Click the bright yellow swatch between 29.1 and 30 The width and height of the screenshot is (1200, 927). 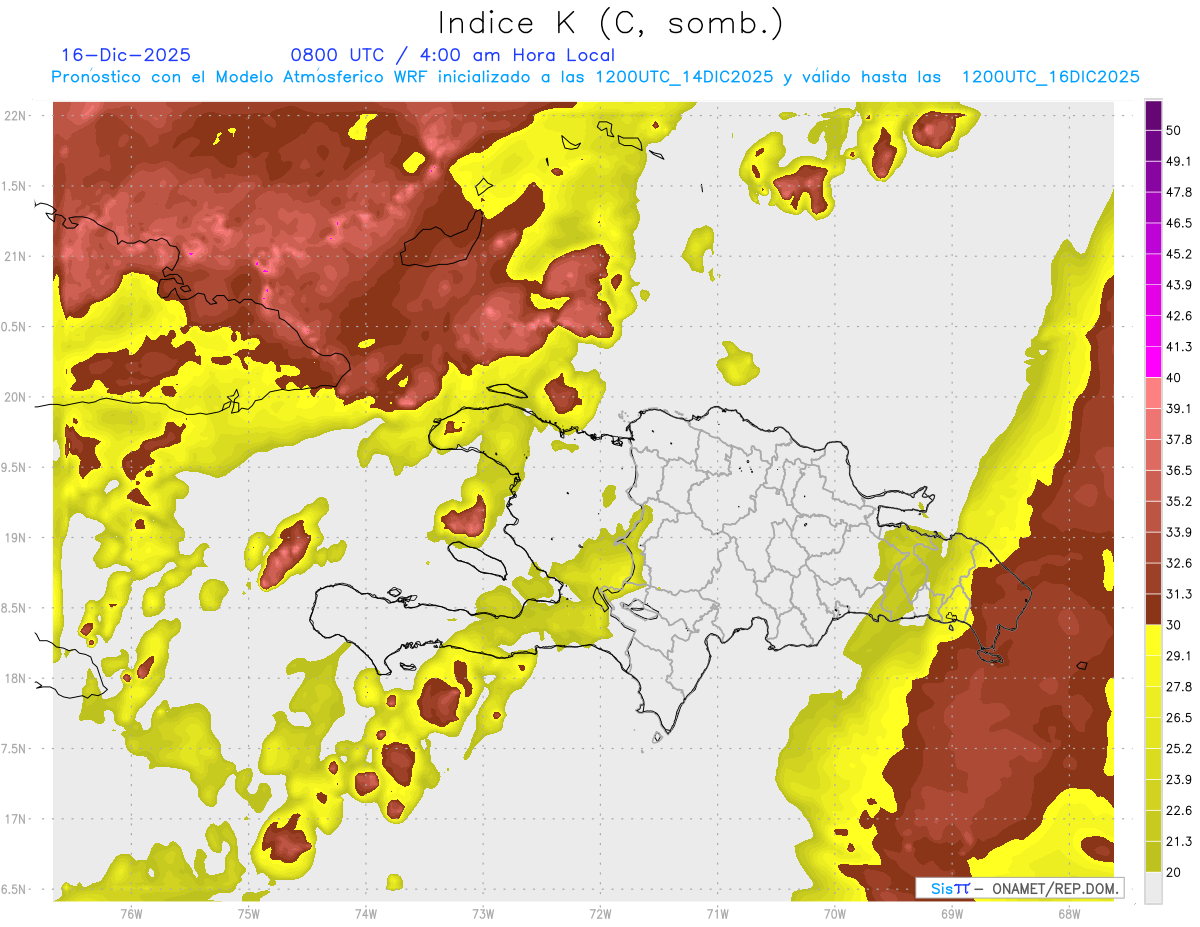1153,640
